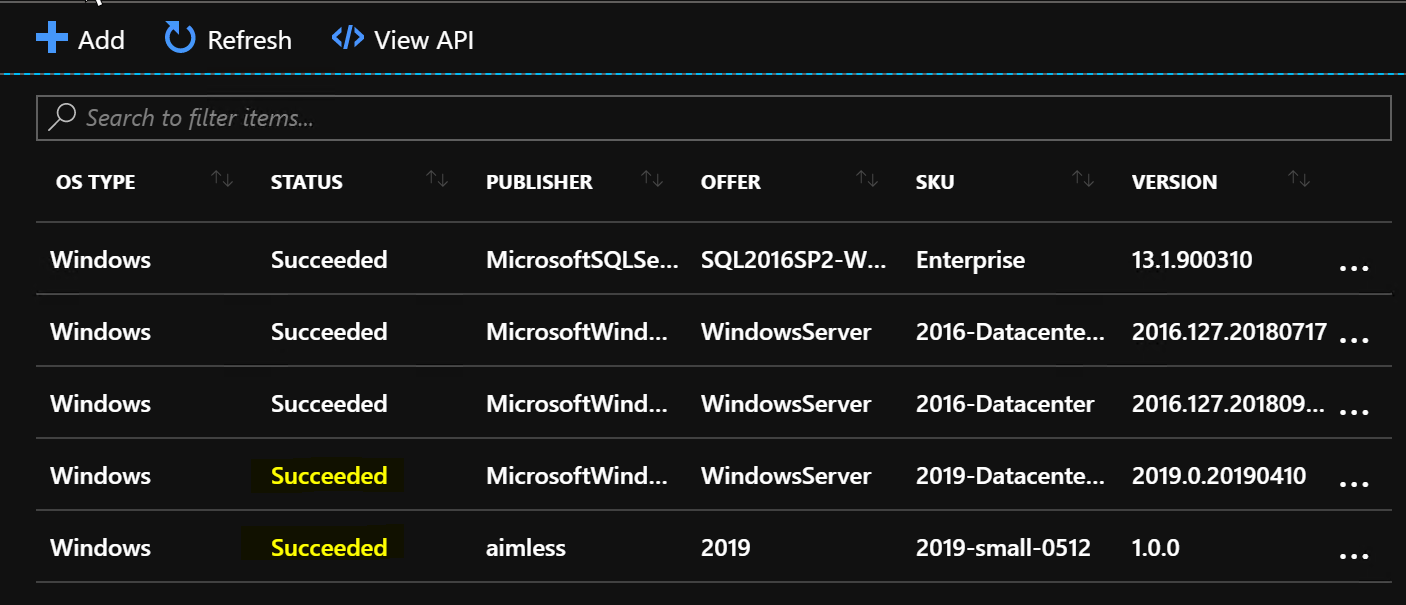The width and height of the screenshot is (1406, 605).
Task: Click the Add plus icon
Action: [50, 39]
